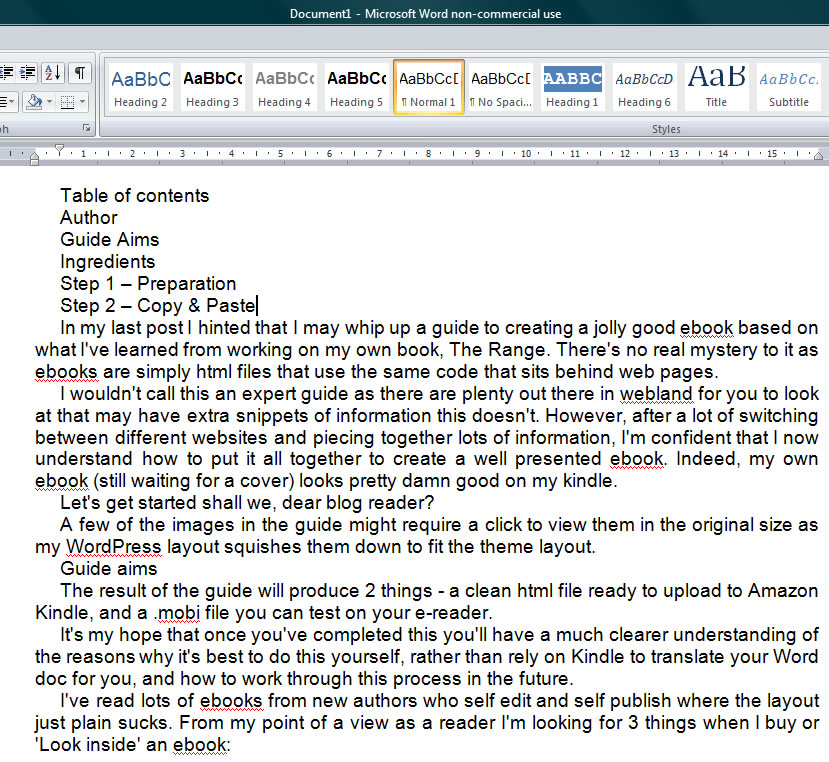This screenshot has height=762, width=829.
Task: Click the Sort A-Z icon
Action: [53, 73]
